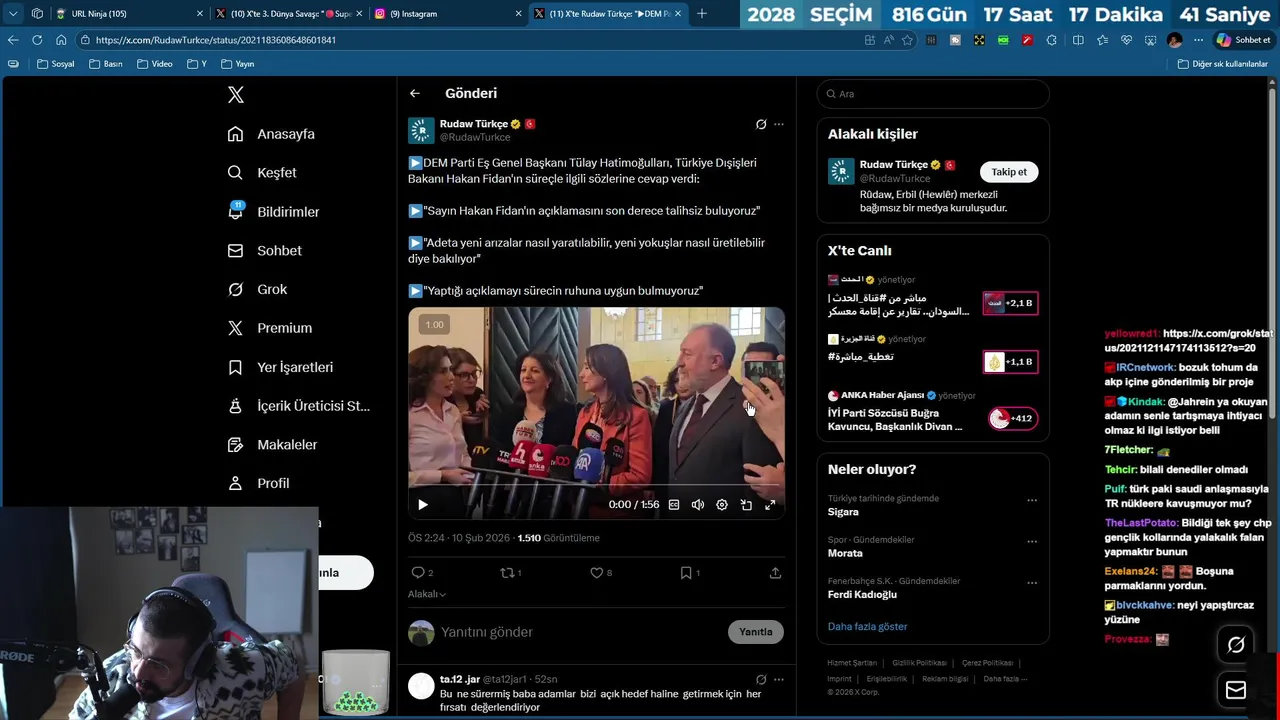
Task: Toggle video picture-in-picture mode
Action: [x=746, y=505]
